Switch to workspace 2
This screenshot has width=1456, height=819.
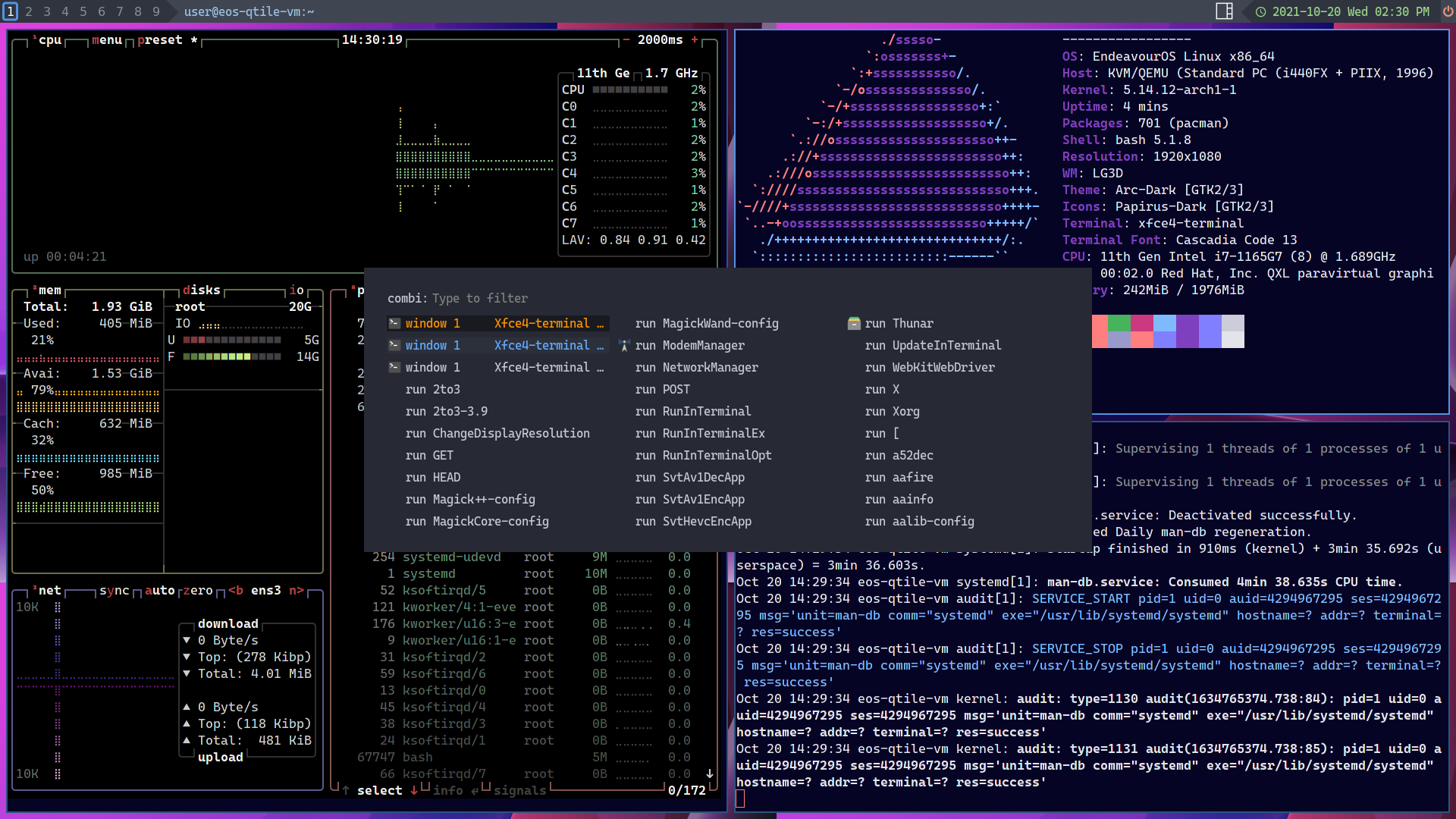click(x=29, y=11)
